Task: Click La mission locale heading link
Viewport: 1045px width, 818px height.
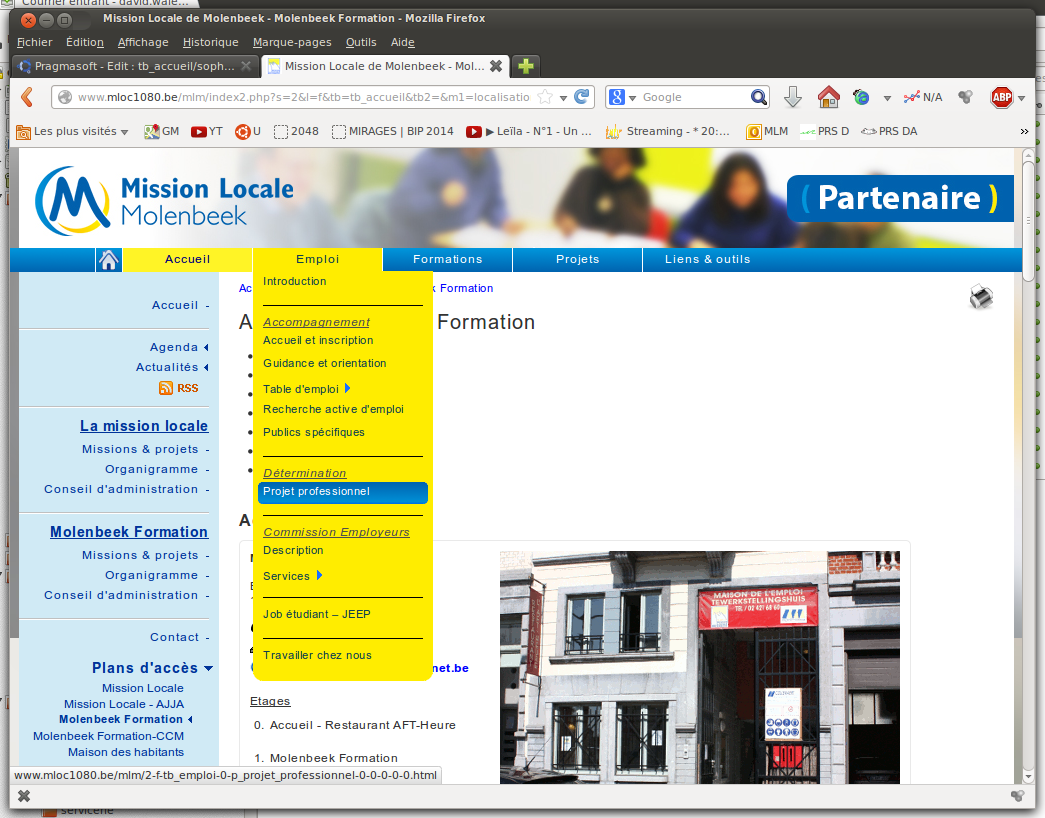Action: click(x=144, y=426)
